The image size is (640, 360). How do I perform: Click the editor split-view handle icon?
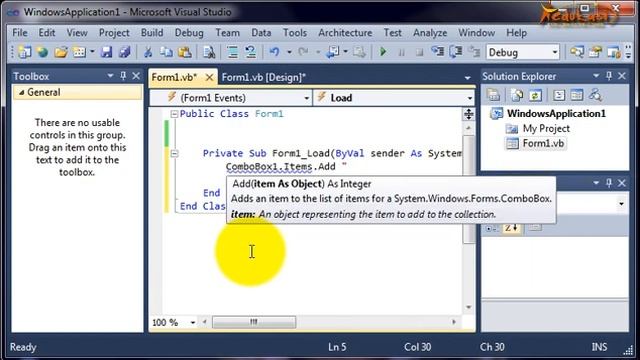click(468, 114)
